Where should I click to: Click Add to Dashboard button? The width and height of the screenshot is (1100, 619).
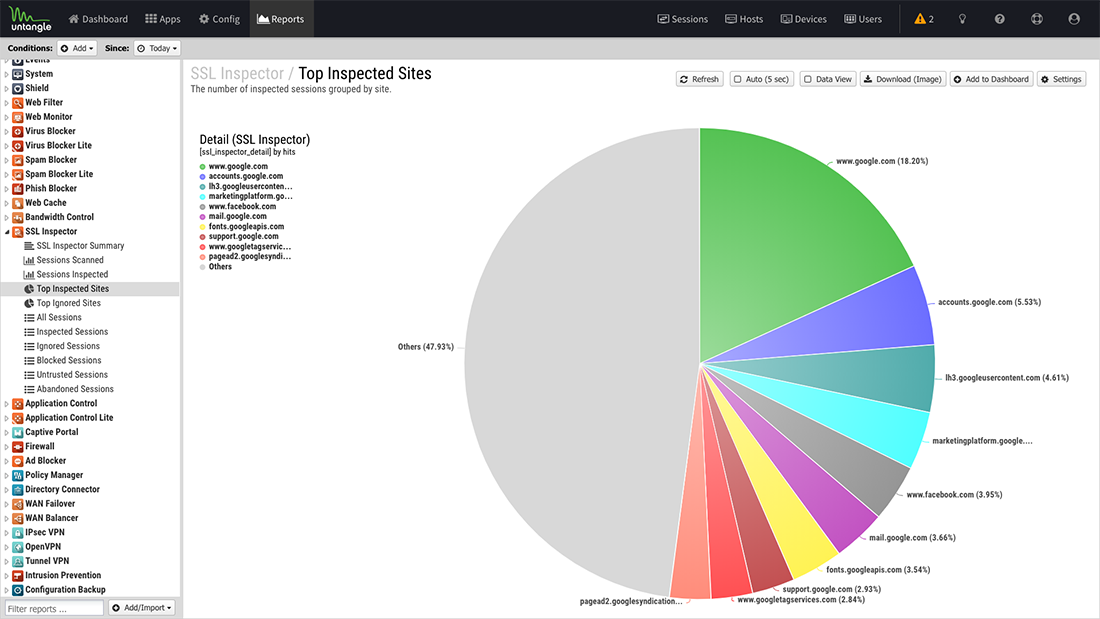pyautogui.click(x=991, y=79)
